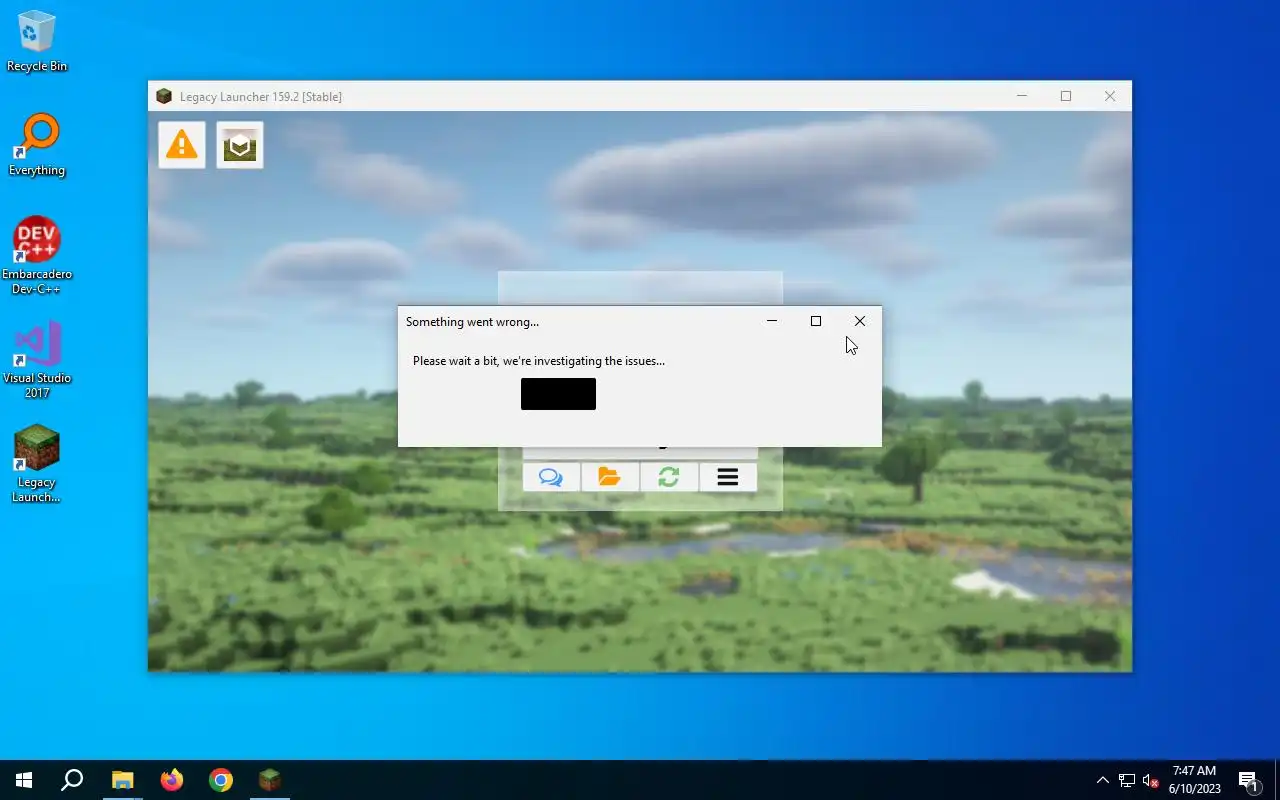Viewport: 1280px width, 800px height.
Task: Show hidden tray icons chevron
Action: [1102, 780]
